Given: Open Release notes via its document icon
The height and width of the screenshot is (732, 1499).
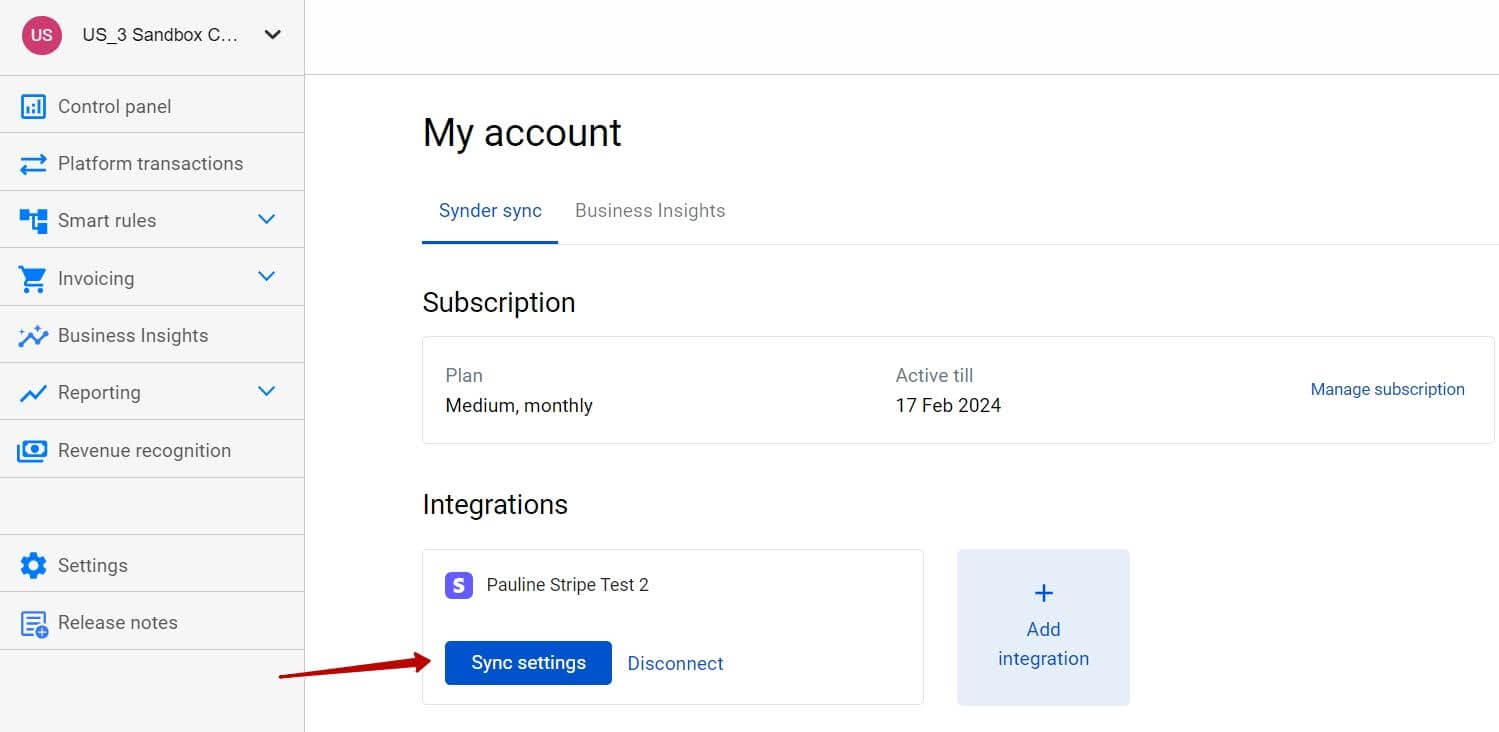Looking at the screenshot, I should click(x=33, y=621).
